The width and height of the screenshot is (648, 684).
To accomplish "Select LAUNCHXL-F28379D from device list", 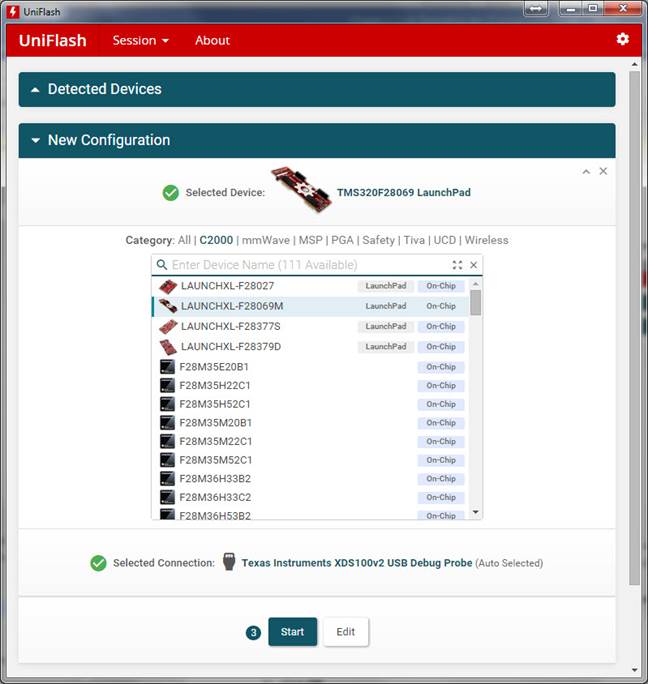I will (x=231, y=346).
